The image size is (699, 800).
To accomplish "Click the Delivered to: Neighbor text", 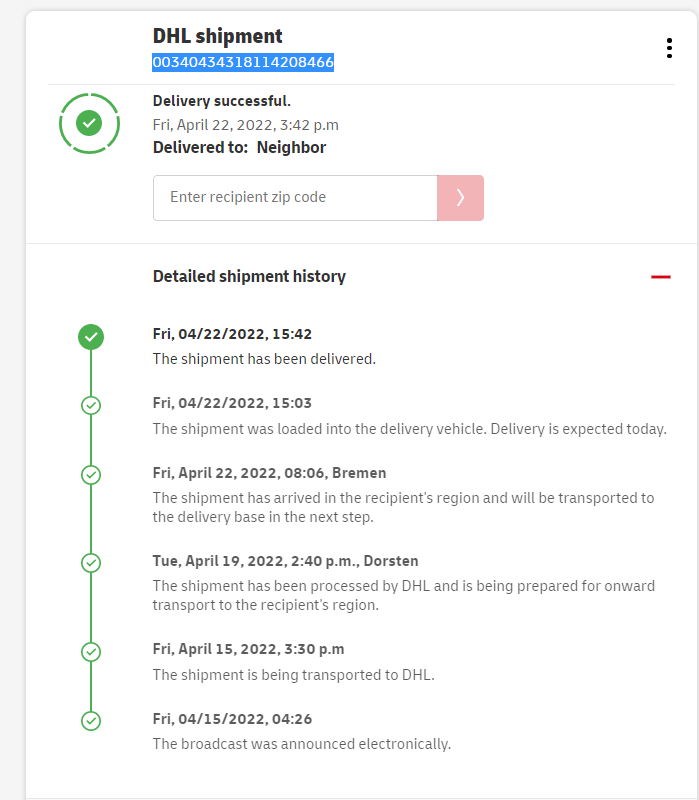I will (239, 148).
